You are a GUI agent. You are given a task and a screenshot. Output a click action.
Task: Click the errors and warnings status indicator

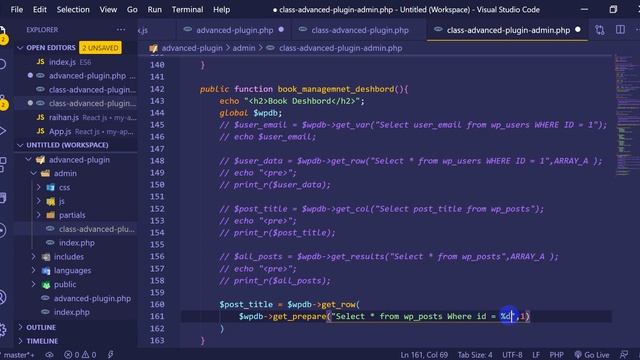(80, 355)
